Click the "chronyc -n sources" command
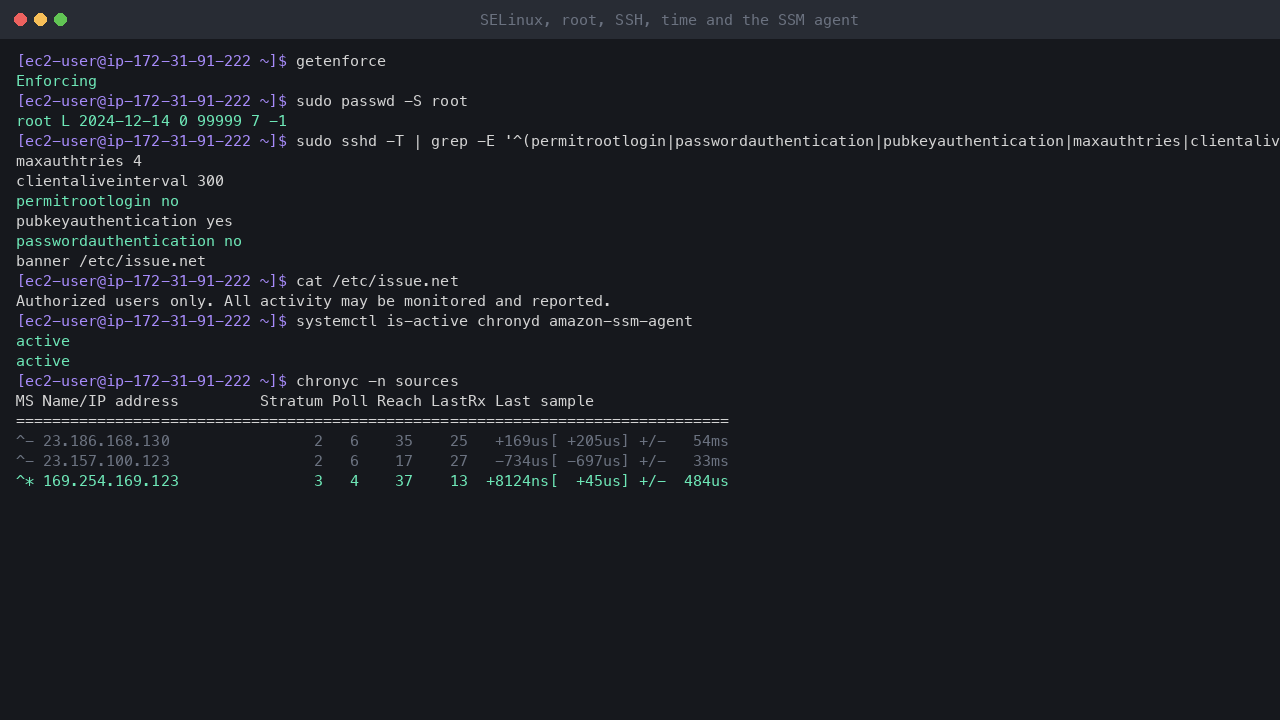The height and width of the screenshot is (720, 1280). pos(377,381)
